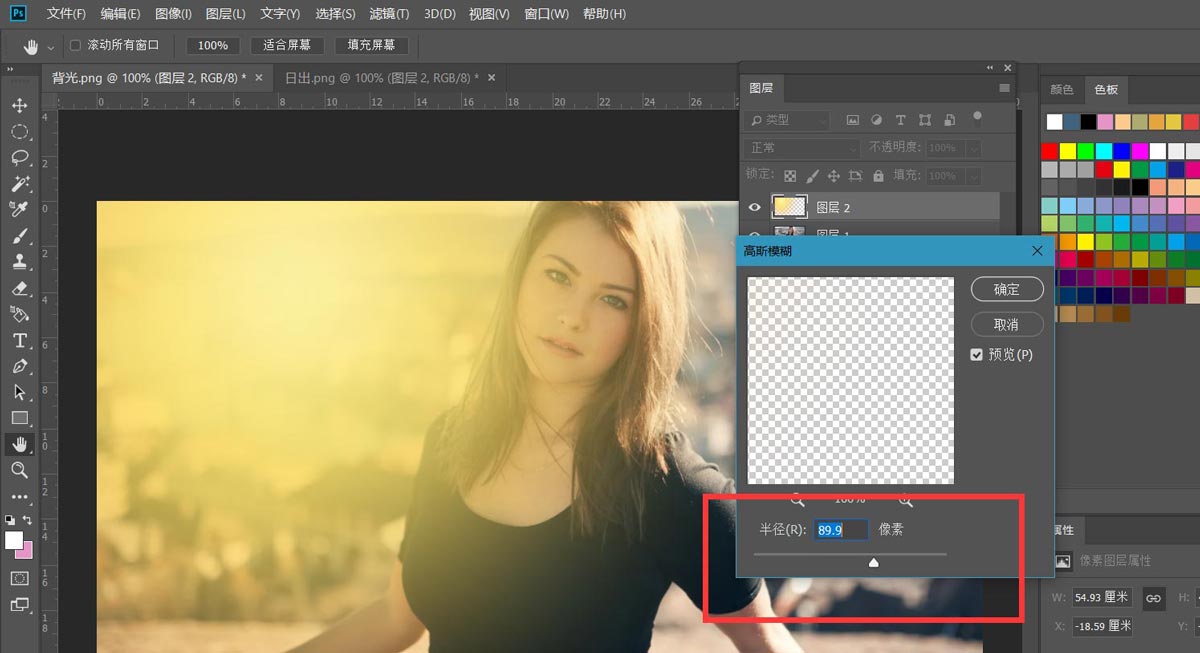Select the Pen tool
The image size is (1200, 653).
tap(19, 366)
